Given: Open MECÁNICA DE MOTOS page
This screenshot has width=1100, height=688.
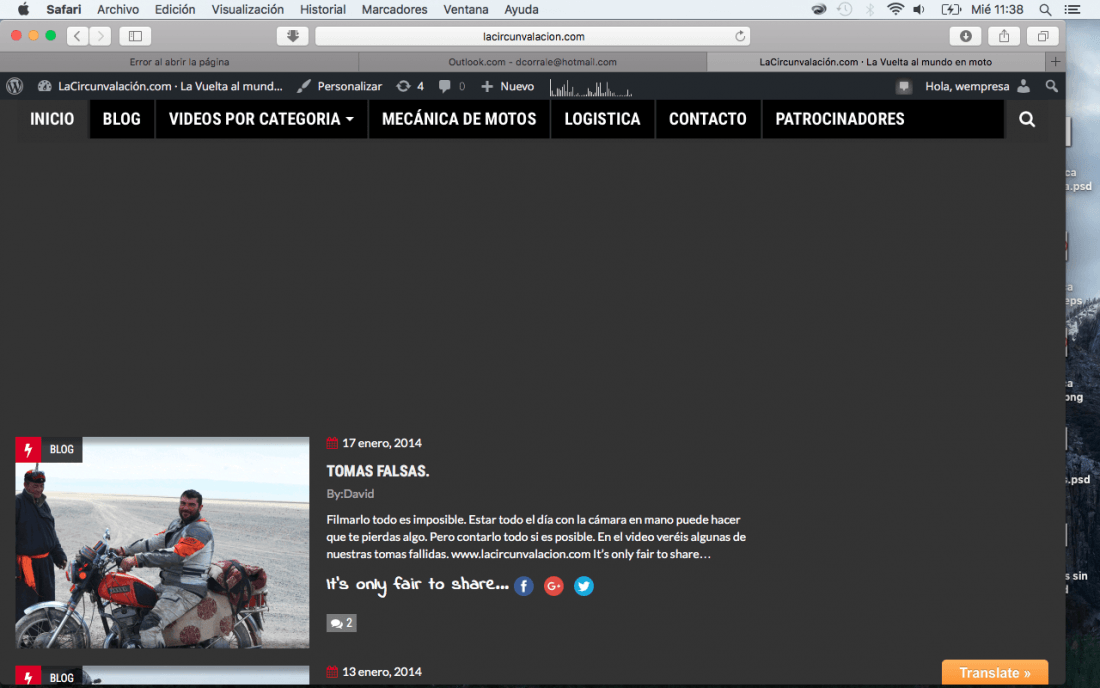Looking at the screenshot, I should [459, 119].
